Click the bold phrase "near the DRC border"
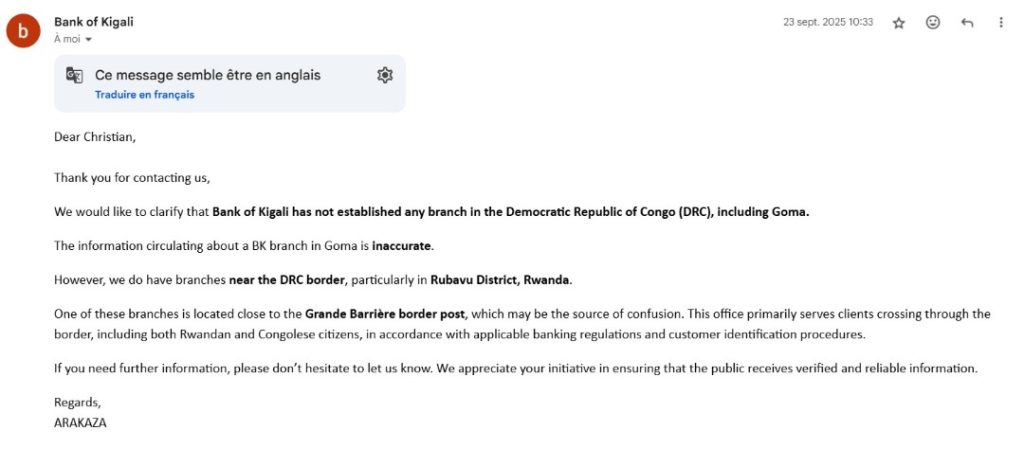This screenshot has height=467, width=1024. (287, 279)
